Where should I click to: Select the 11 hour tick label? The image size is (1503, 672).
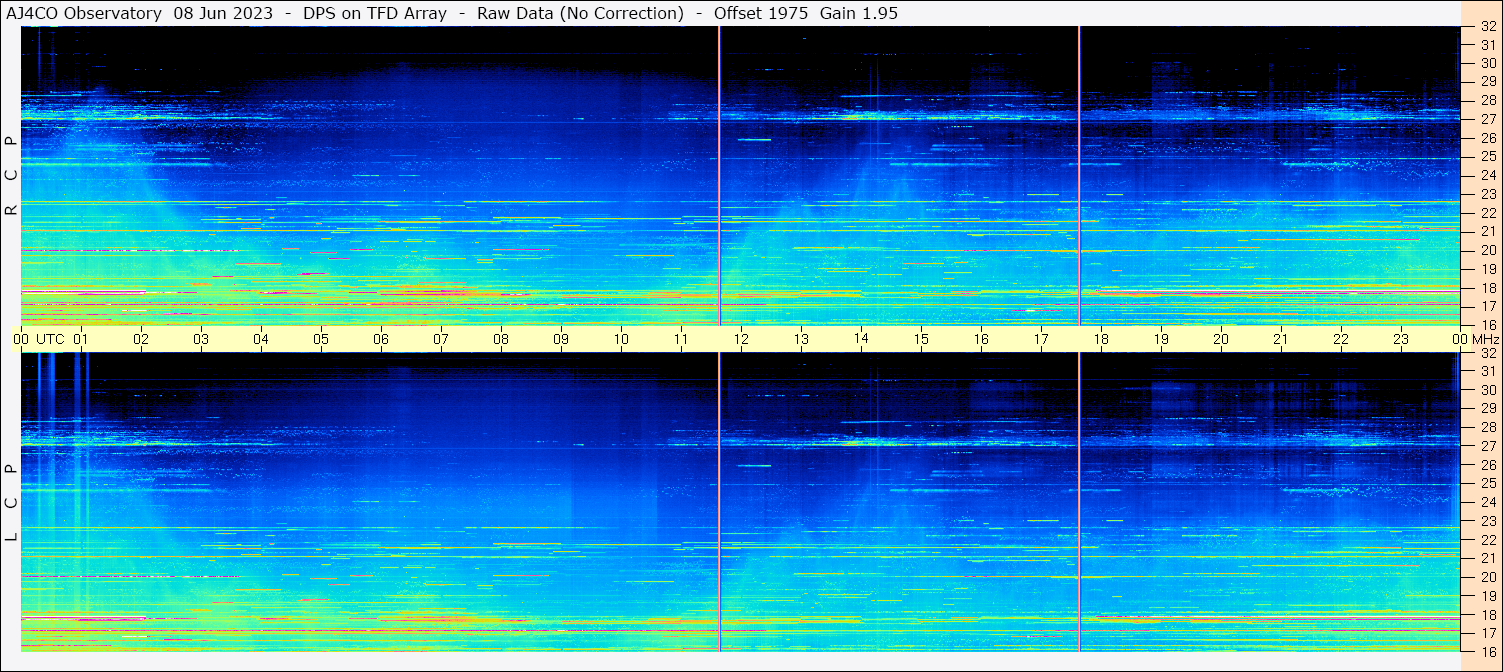point(681,339)
